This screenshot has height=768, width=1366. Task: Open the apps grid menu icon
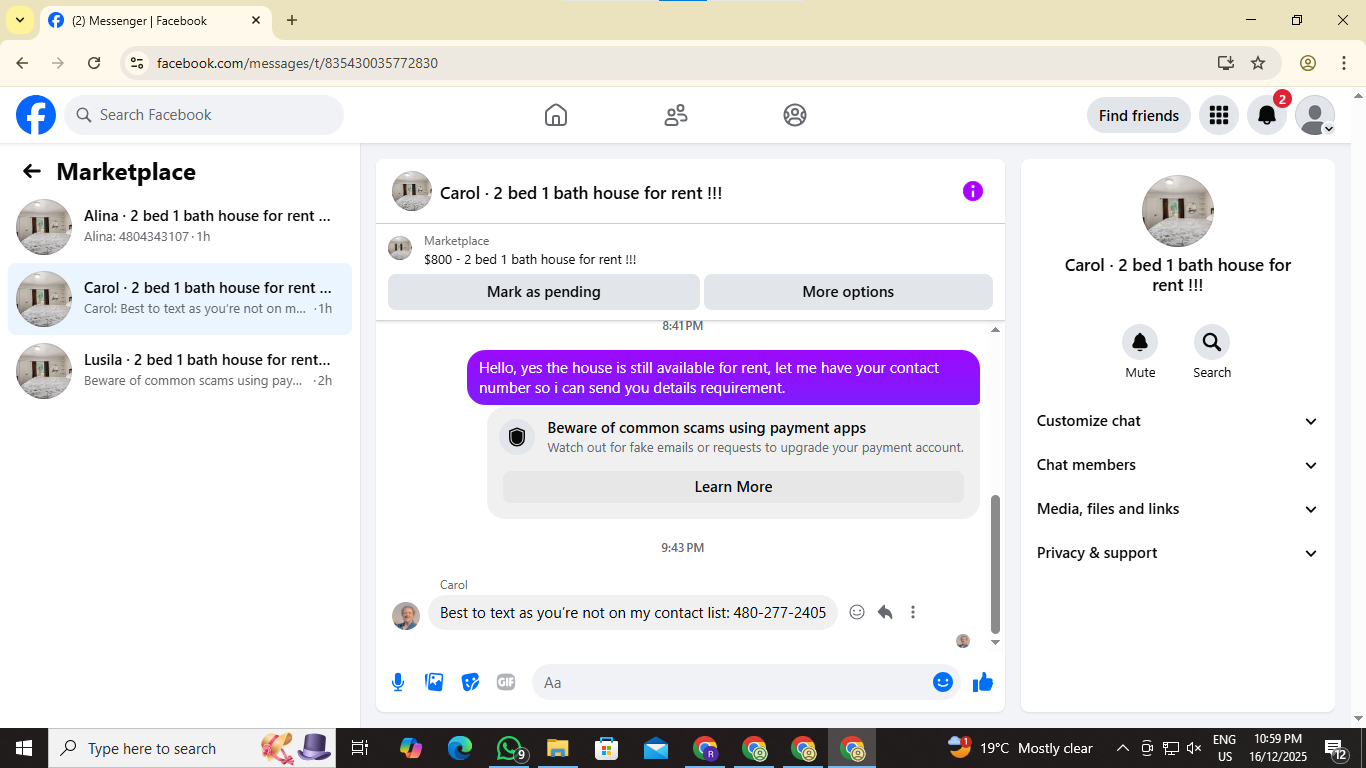(x=1218, y=115)
